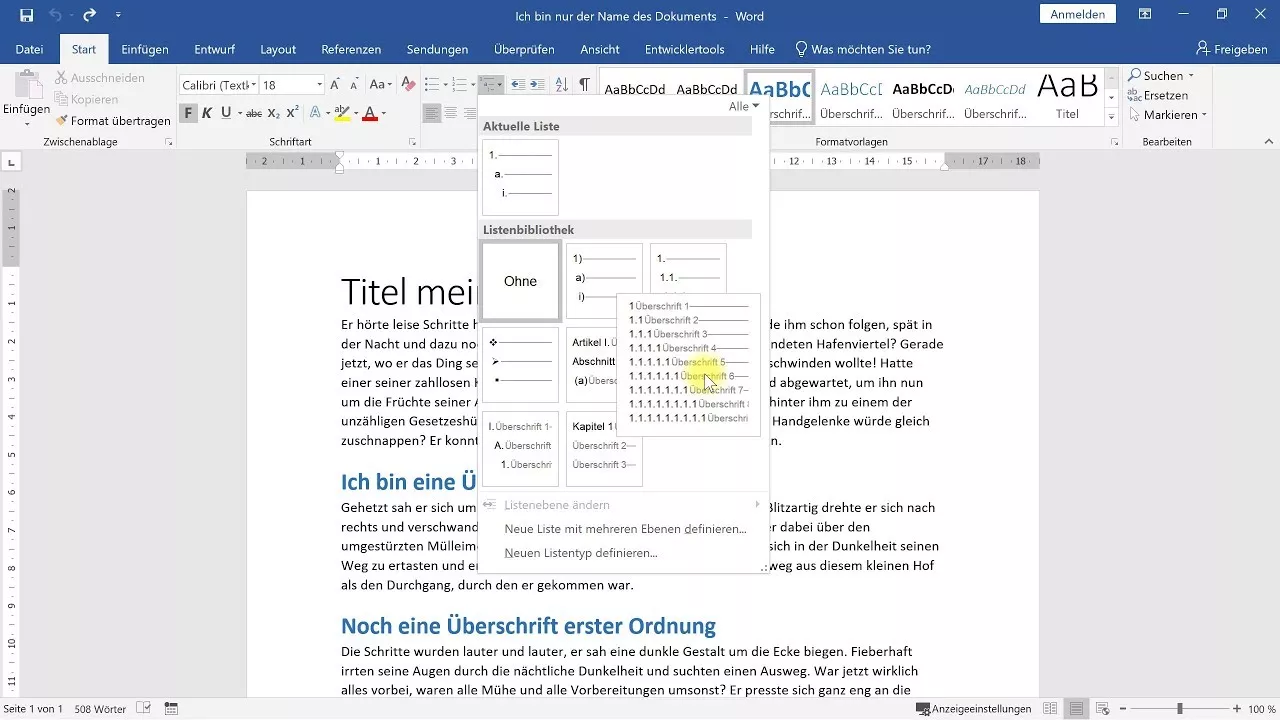1280x720 pixels.
Task: Select 'Ohne' in the Listenbibliothek
Action: pos(520,281)
